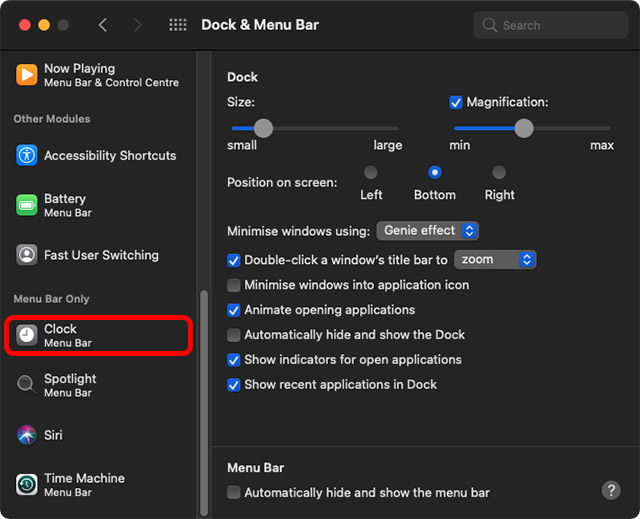Uncheck Animate opening applications
640x519 pixels.
pyautogui.click(x=233, y=310)
